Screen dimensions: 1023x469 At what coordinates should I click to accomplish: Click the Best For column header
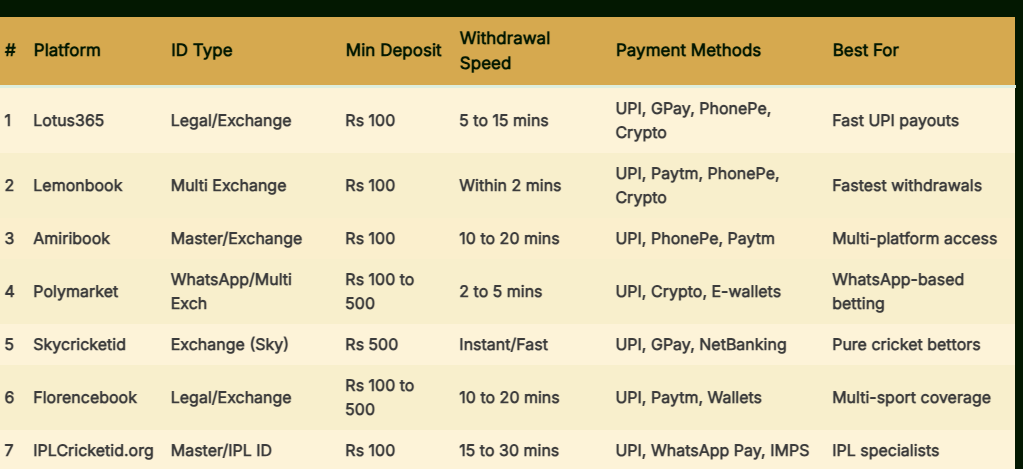[x=865, y=50]
